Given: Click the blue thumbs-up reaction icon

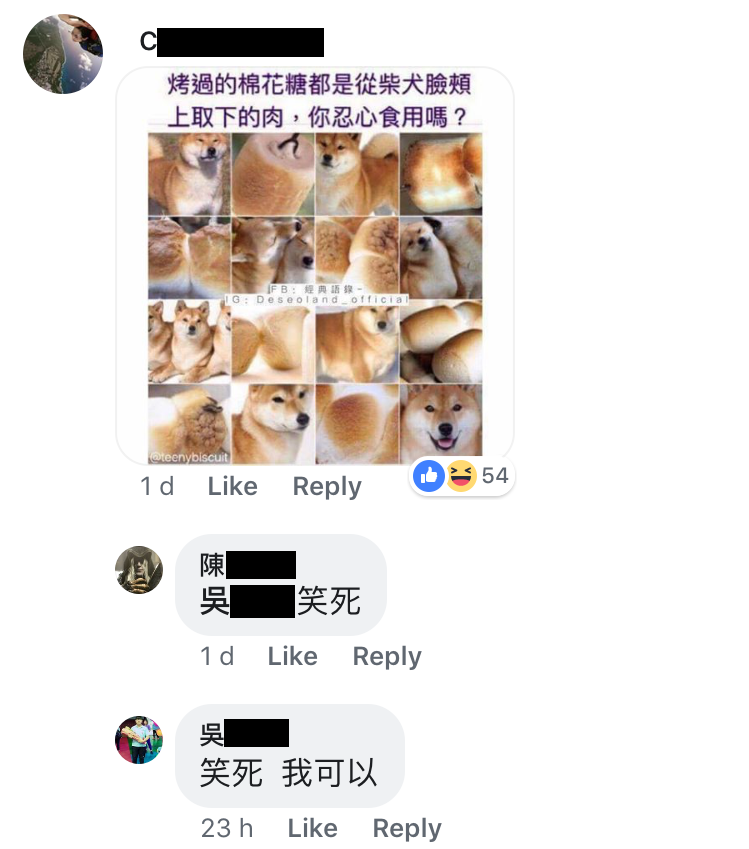Looking at the screenshot, I should 429,476.
